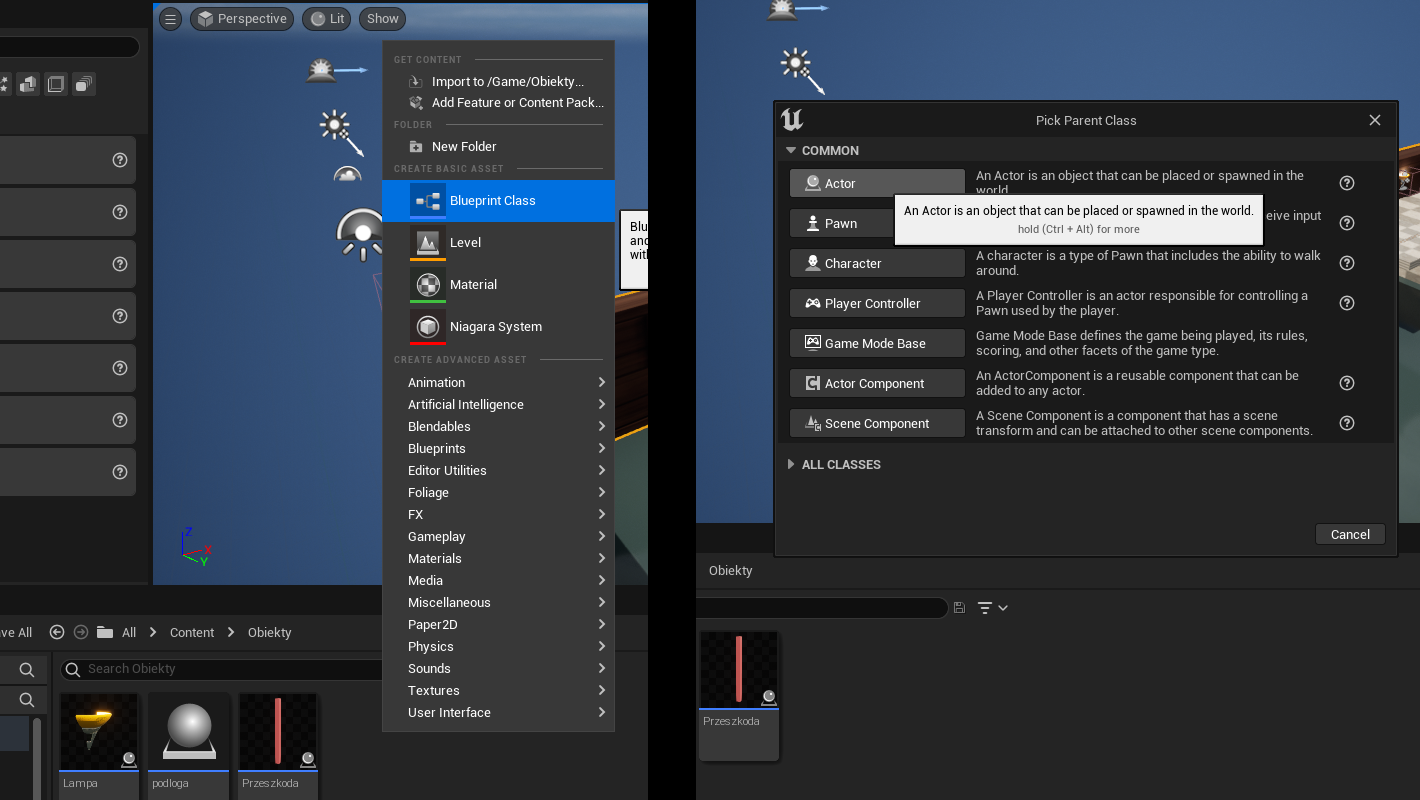Select the directional light icon in the viewport
This screenshot has width=1420, height=800.
click(x=333, y=127)
